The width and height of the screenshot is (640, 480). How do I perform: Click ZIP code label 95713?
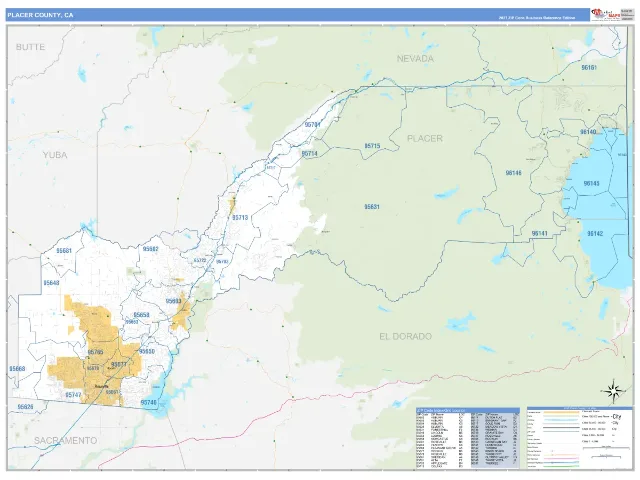pyautogui.click(x=240, y=218)
